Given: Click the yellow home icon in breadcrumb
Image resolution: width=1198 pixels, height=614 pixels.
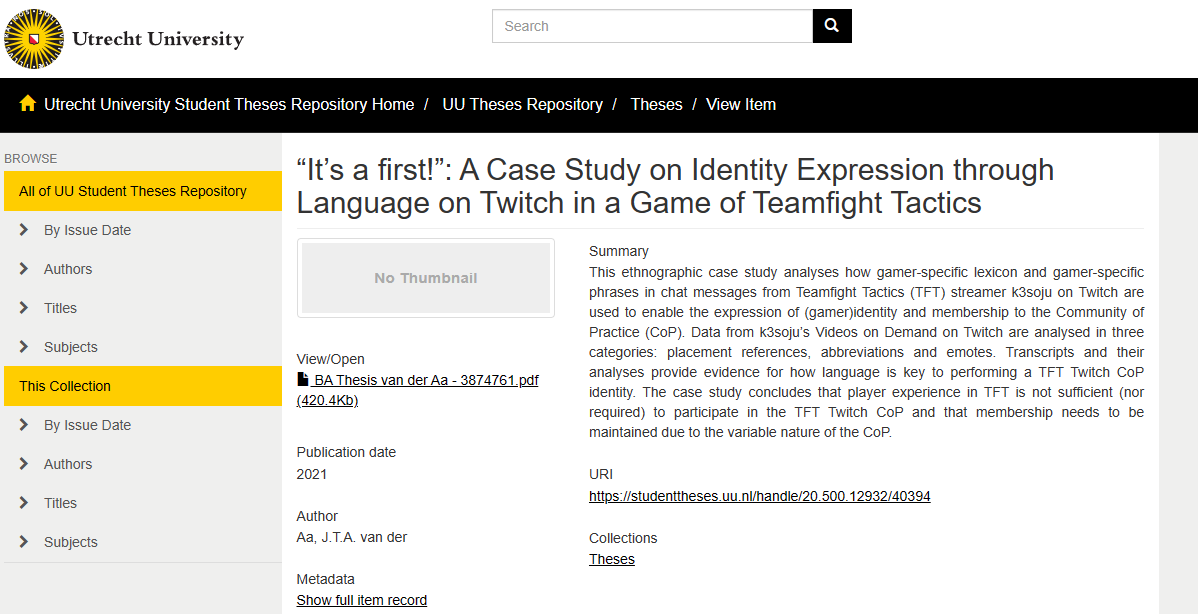Looking at the screenshot, I should pyautogui.click(x=28, y=104).
